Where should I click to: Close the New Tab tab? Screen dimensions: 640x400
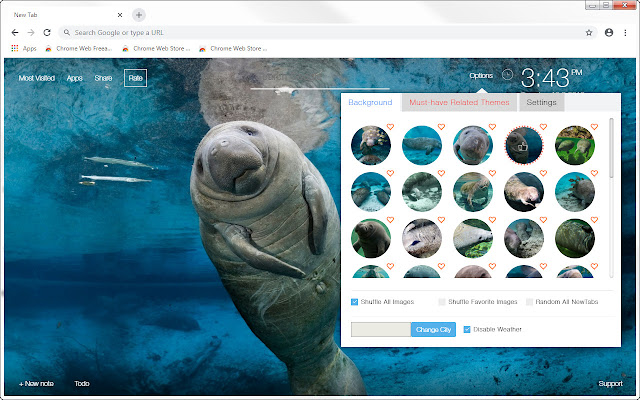120,15
